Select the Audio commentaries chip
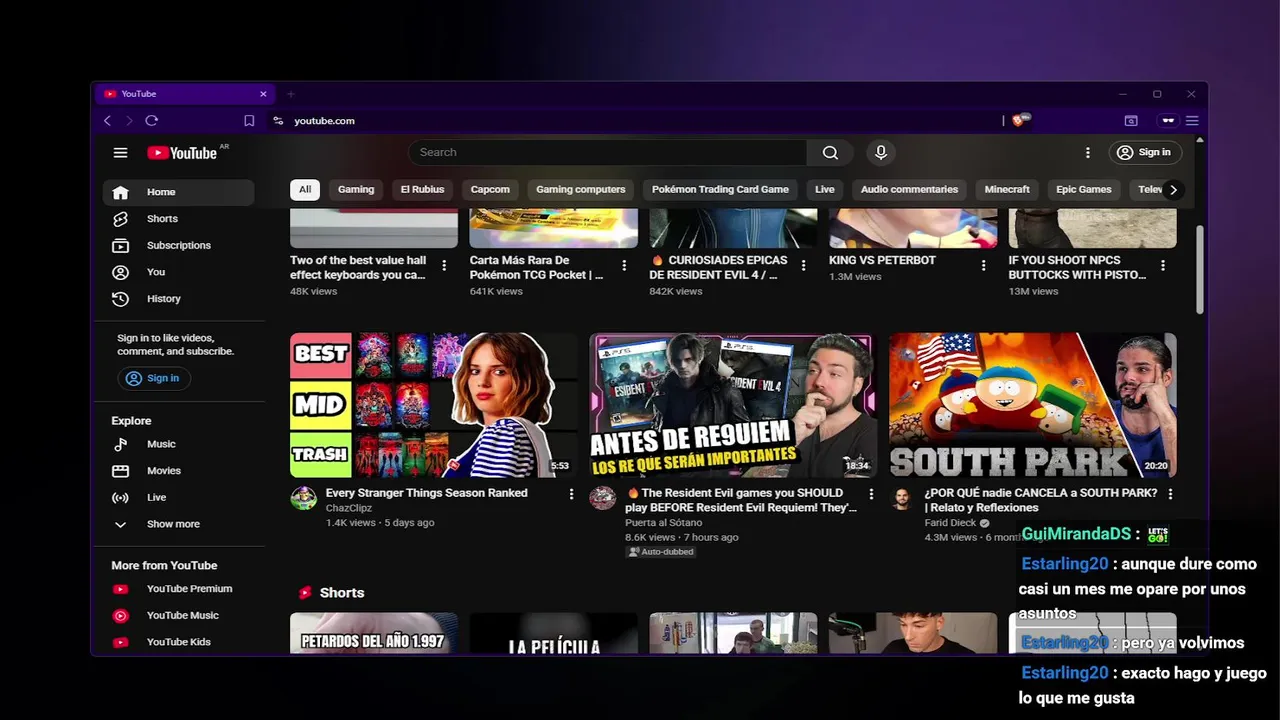The image size is (1280, 720). [909, 189]
